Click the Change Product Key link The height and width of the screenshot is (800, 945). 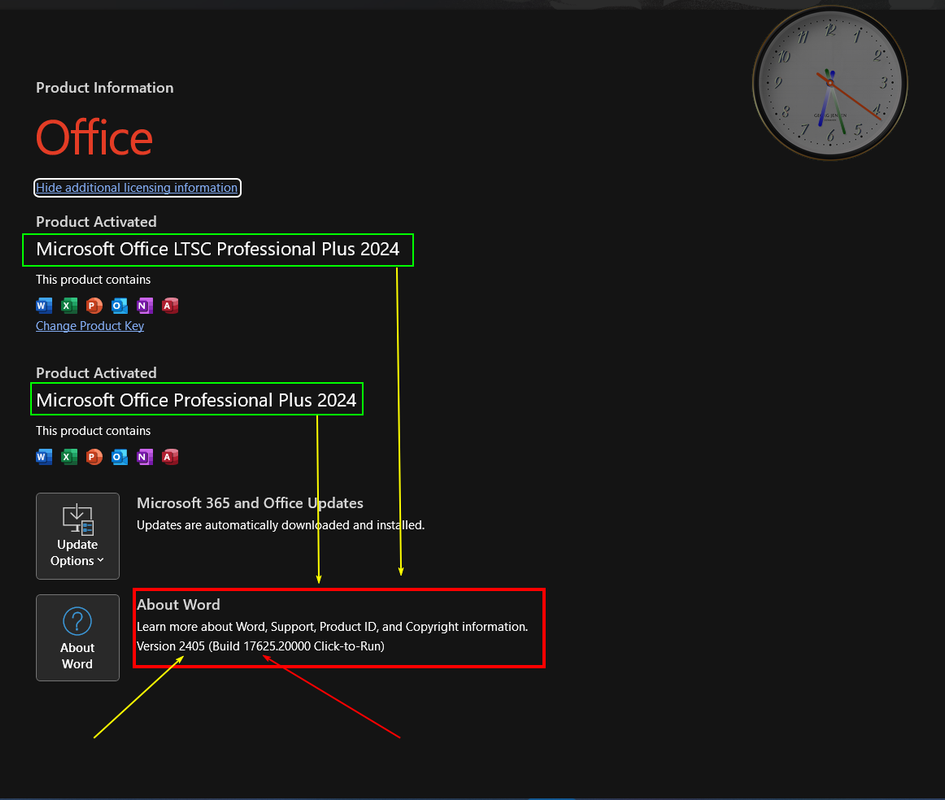[90, 326]
